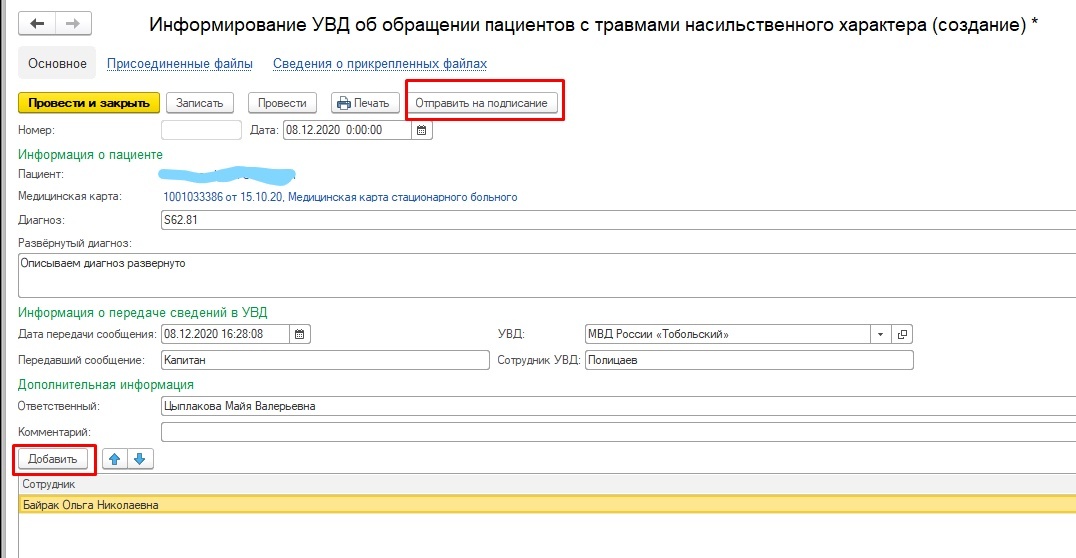
Task: Move employee row up with arrow
Action: (x=115, y=459)
